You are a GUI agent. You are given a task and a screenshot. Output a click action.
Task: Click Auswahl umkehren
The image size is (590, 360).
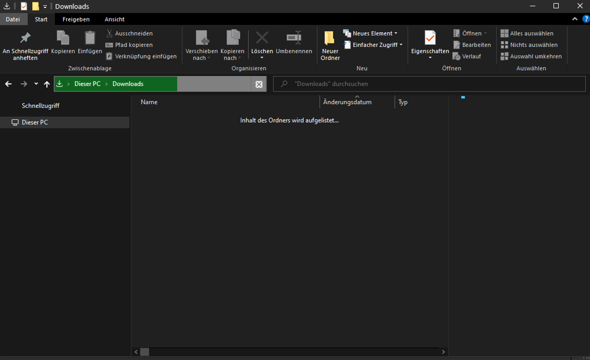tap(531, 56)
